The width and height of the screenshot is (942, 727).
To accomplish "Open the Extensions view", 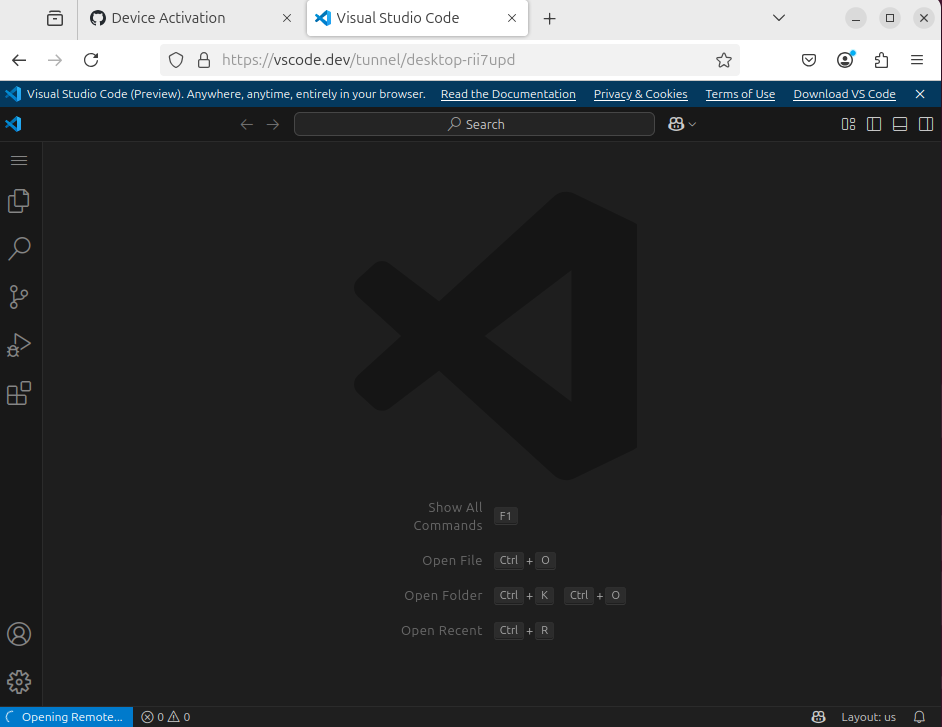I will [18, 392].
